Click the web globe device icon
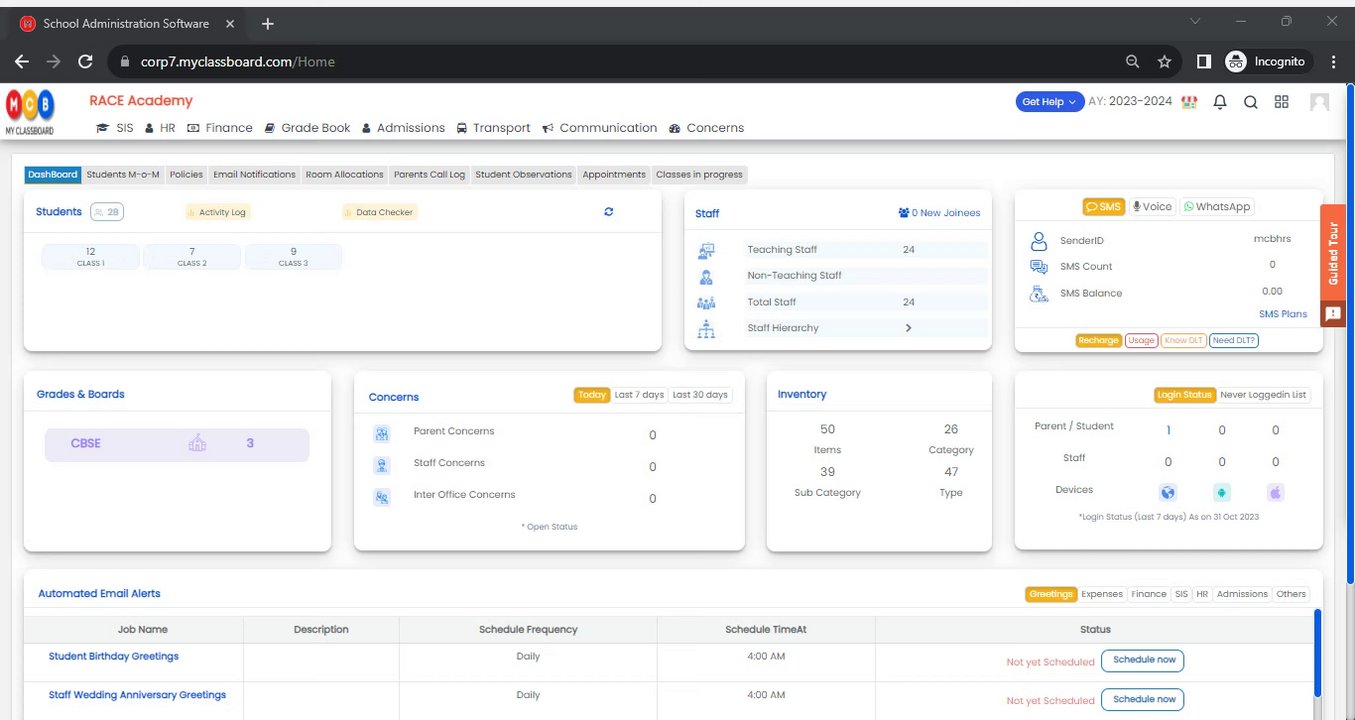This screenshot has width=1355, height=720. pyautogui.click(x=1168, y=492)
